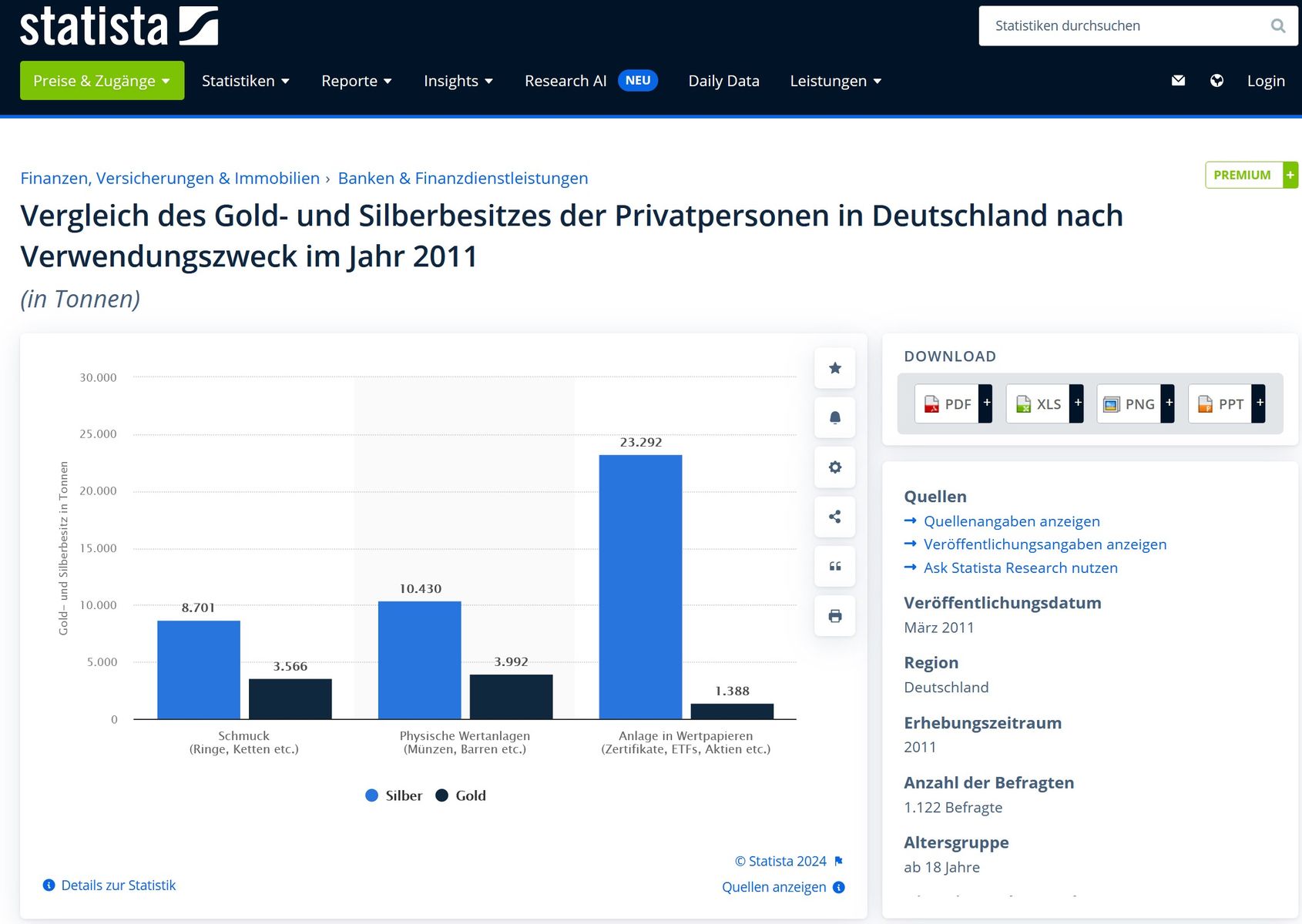Open the Research AI menu item
This screenshot has height=924, width=1302.
pos(565,81)
